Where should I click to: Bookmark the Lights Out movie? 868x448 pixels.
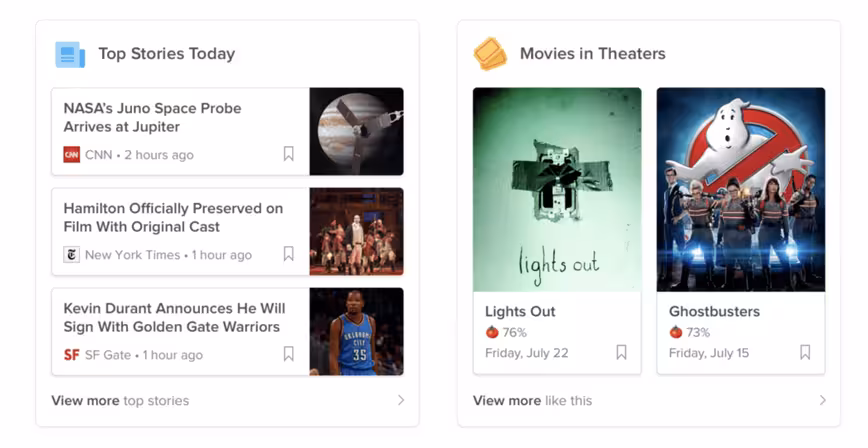coord(621,352)
